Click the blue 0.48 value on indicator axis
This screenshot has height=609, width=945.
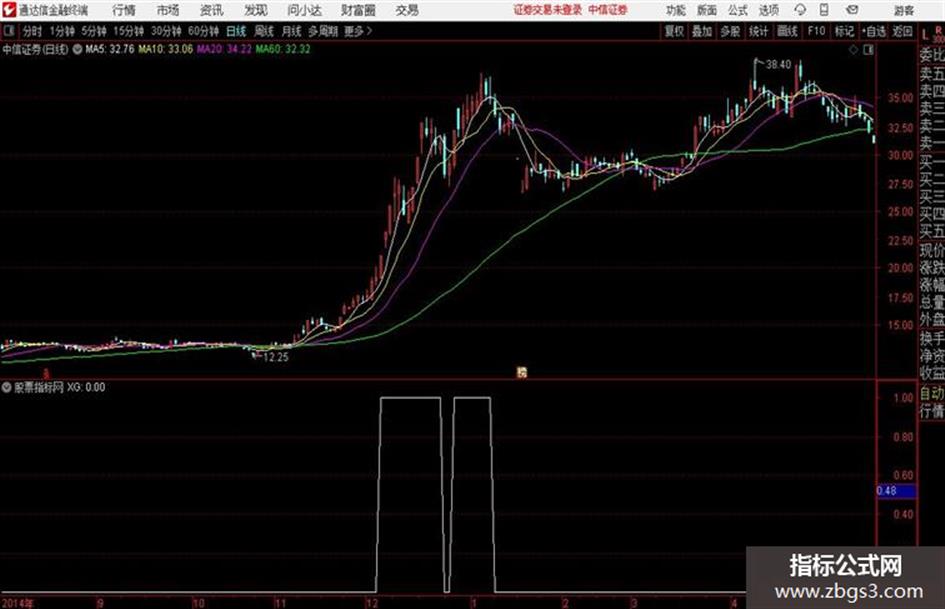pyautogui.click(x=896, y=491)
